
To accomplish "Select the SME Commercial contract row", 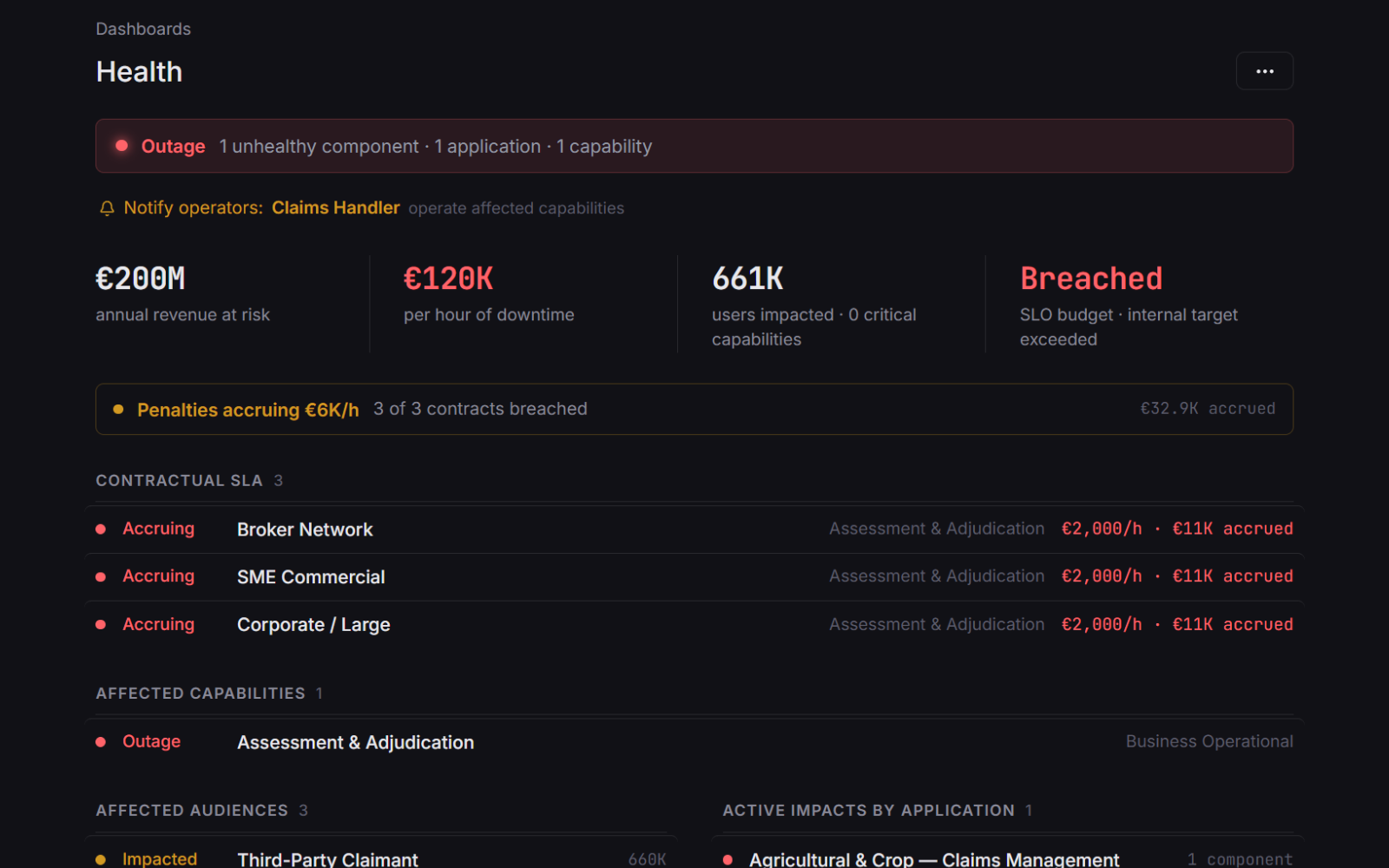I will click(694, 577).
